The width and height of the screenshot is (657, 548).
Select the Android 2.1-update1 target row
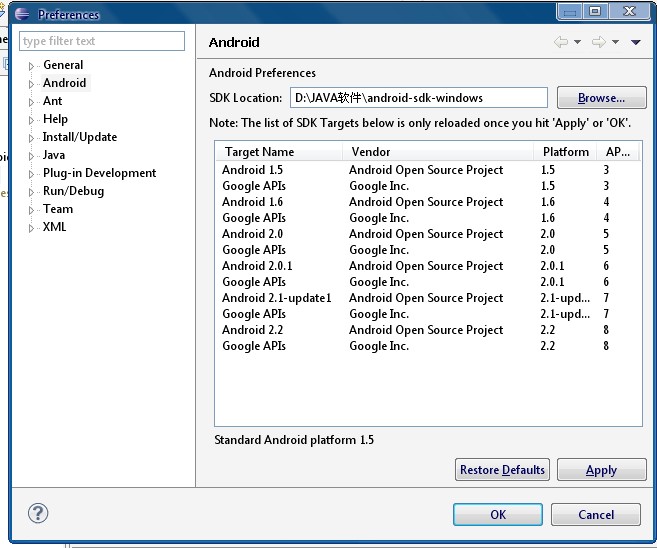(x=428, y=297)
